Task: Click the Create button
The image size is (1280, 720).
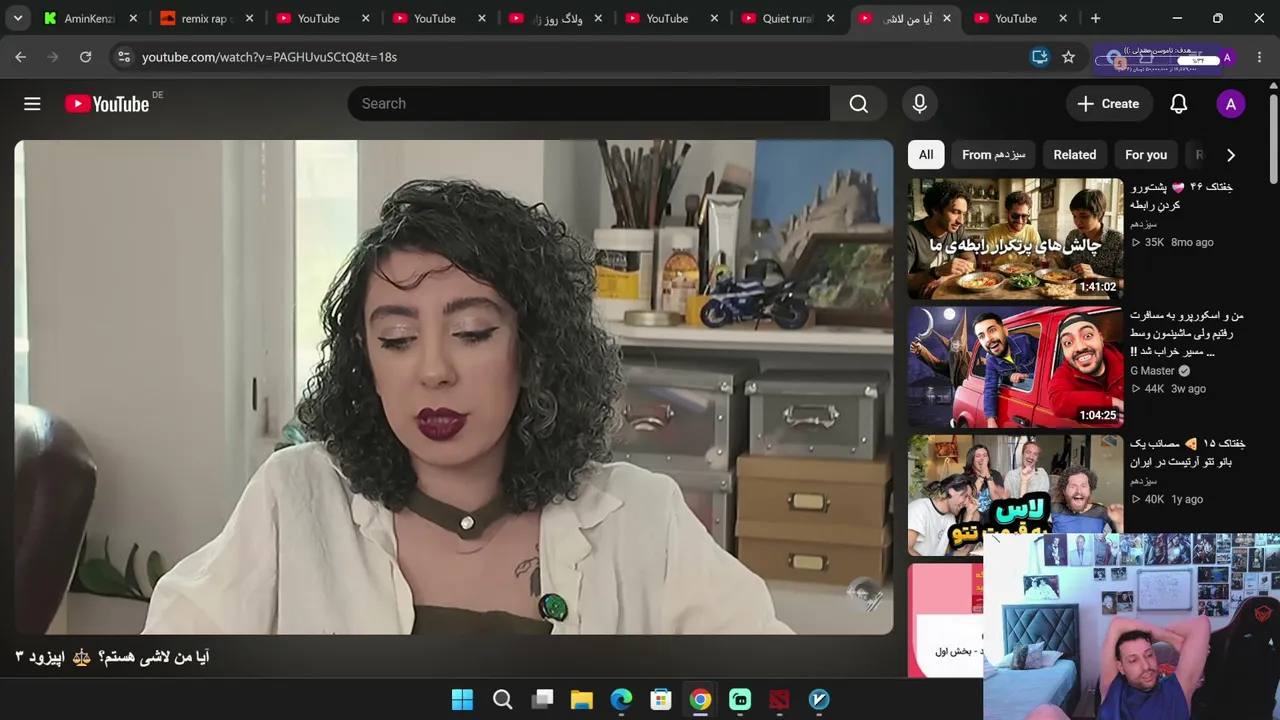Action: pyautogui.click(x=1109, y=104)
